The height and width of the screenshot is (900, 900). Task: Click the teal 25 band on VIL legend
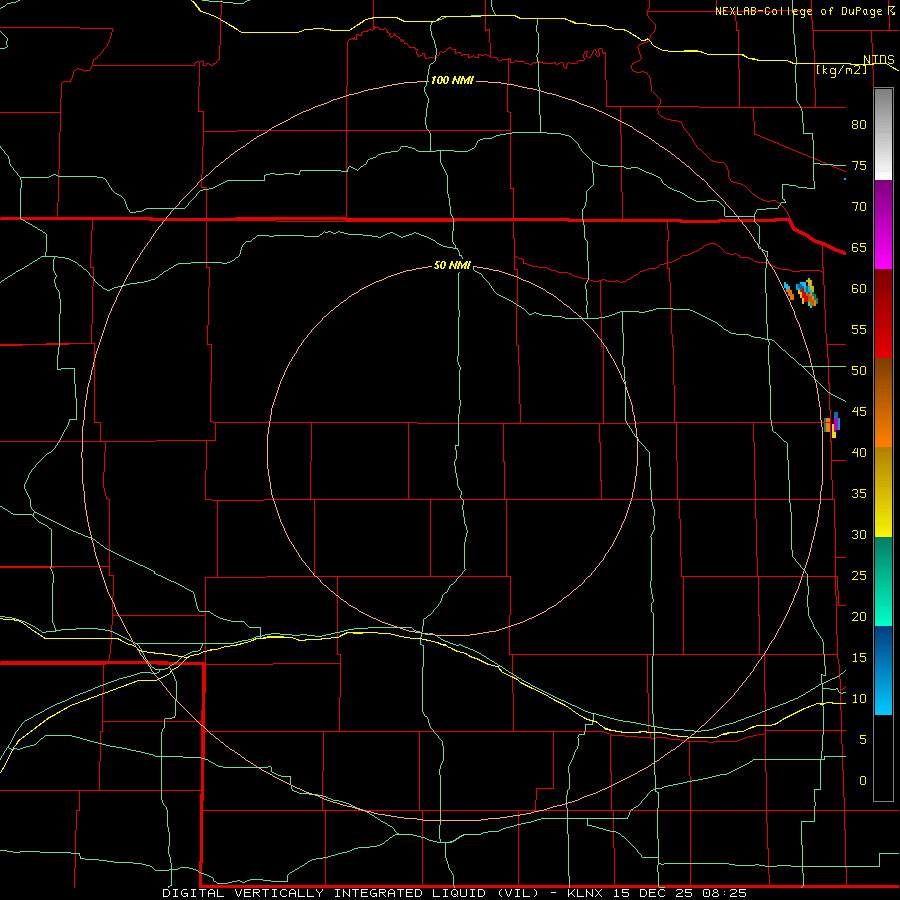(883, 575)
